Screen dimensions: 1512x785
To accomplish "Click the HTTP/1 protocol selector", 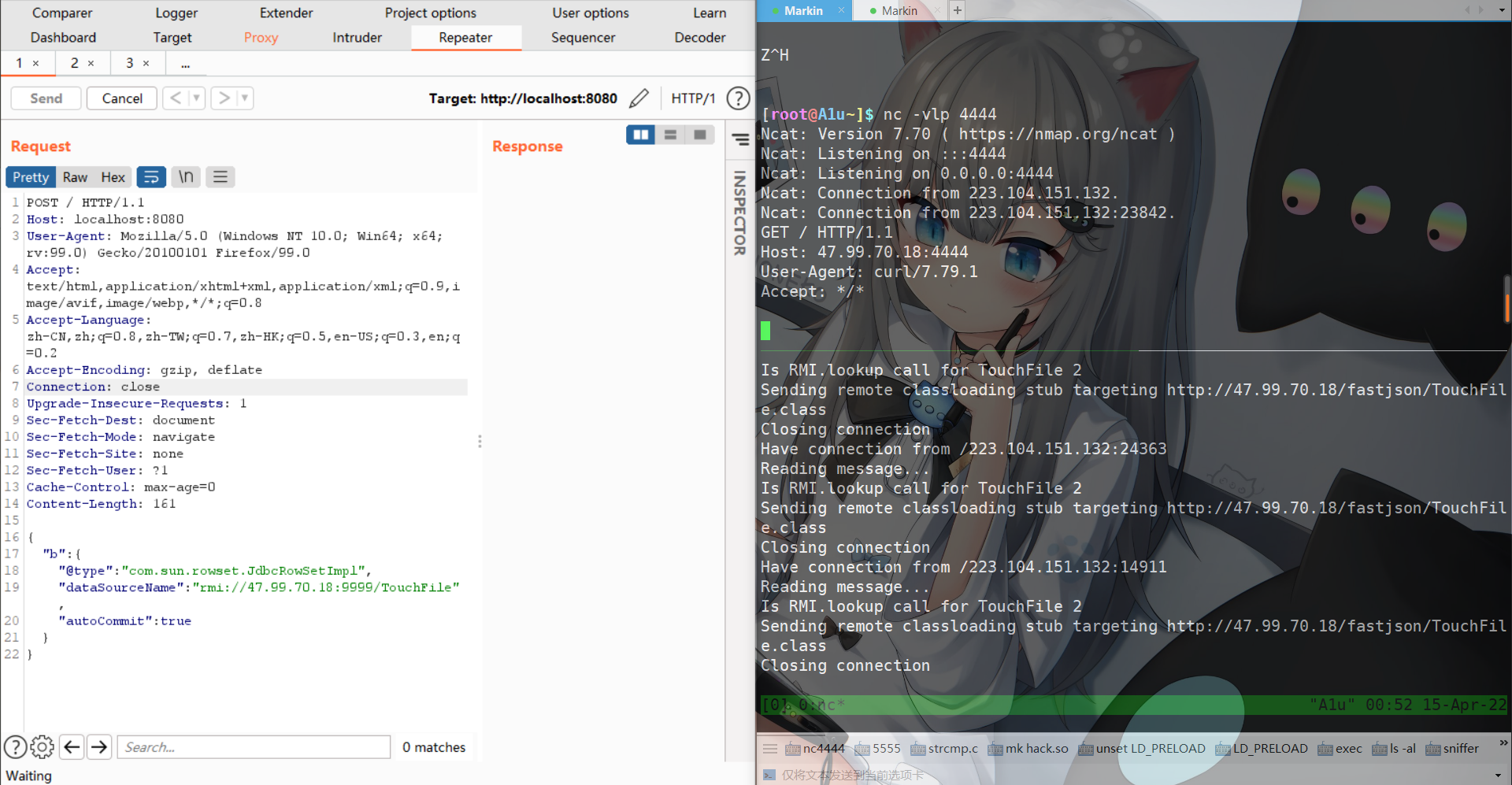I will [x=693, y=98].
